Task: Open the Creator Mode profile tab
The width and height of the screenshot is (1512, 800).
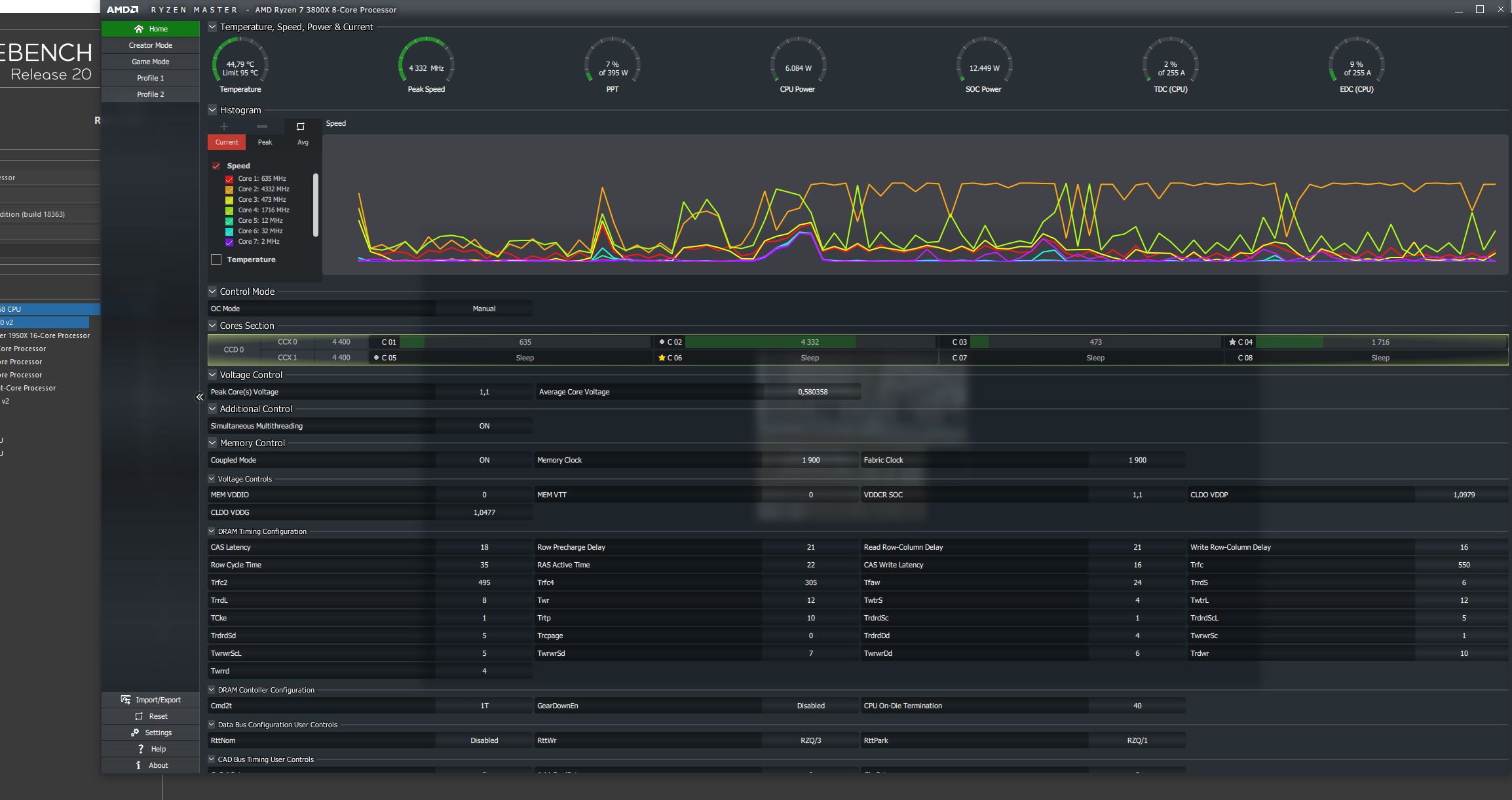Action: 150,45
